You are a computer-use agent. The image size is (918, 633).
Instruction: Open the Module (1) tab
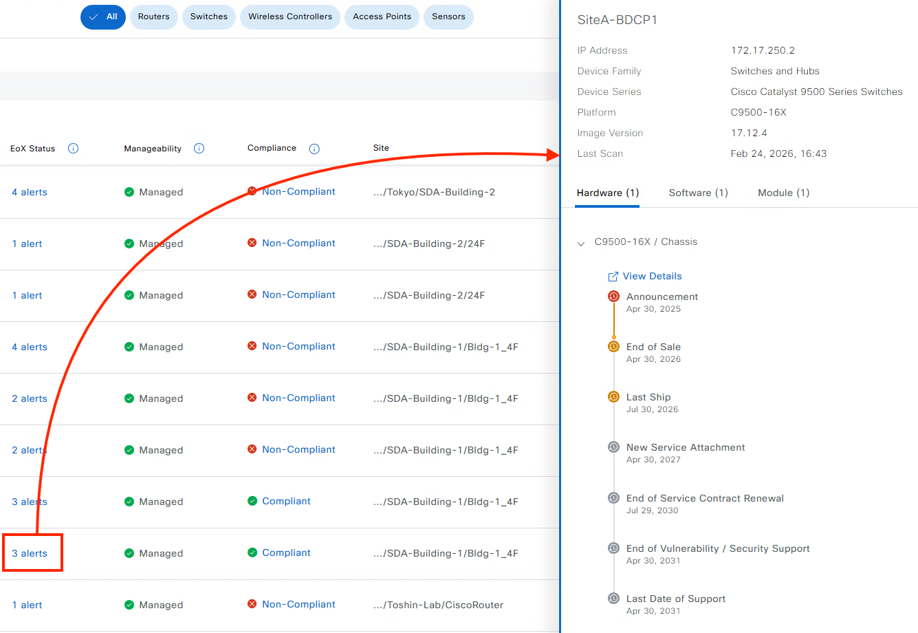tap(783, 193)
